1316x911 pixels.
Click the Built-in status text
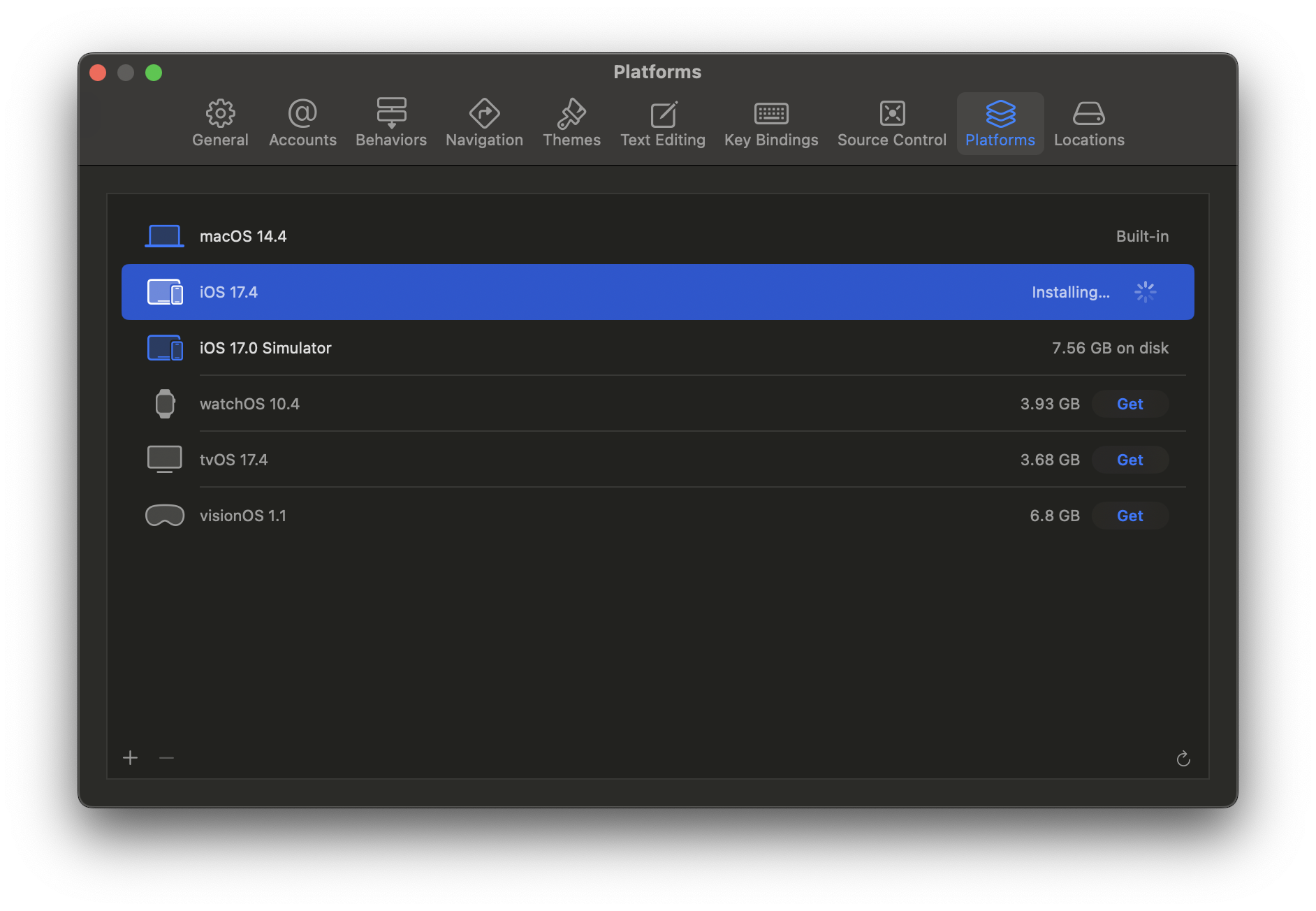tap(1142, 236)
